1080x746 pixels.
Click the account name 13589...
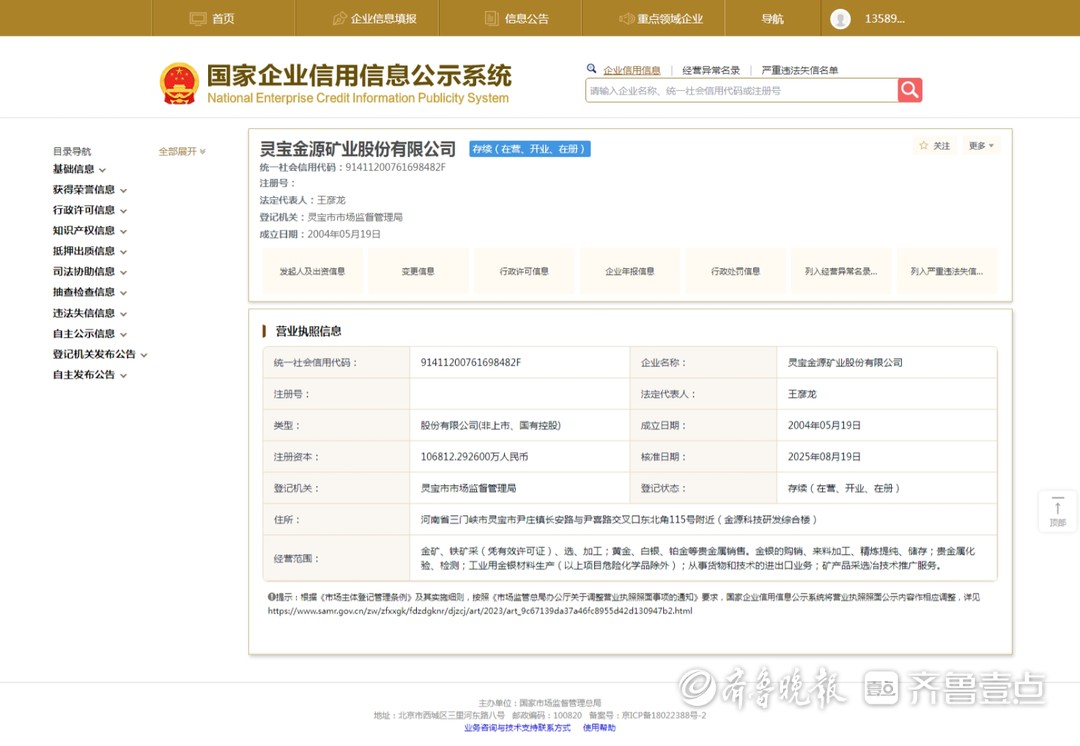[885, 19]
